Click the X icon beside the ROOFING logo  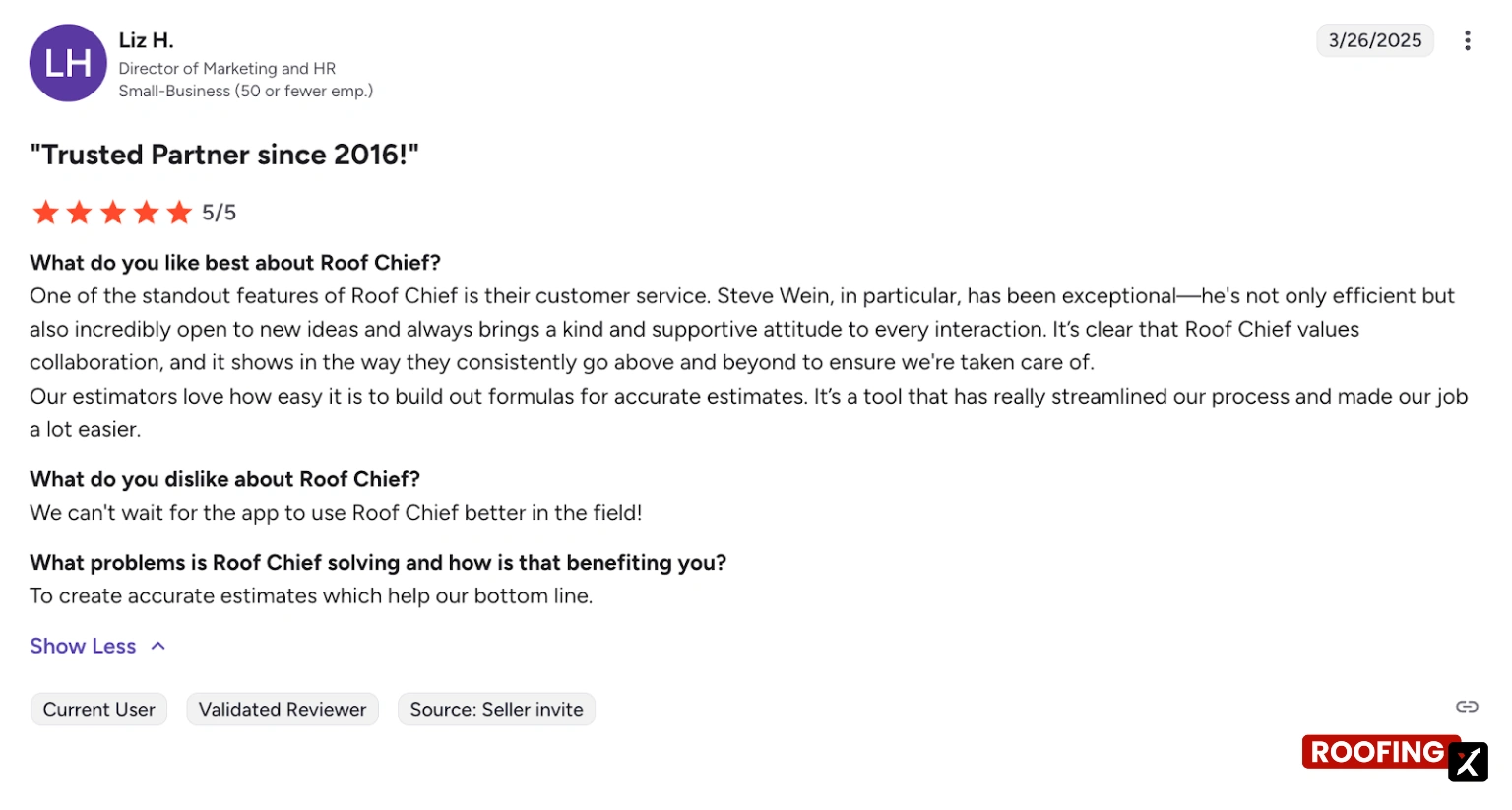[1468, 762]
